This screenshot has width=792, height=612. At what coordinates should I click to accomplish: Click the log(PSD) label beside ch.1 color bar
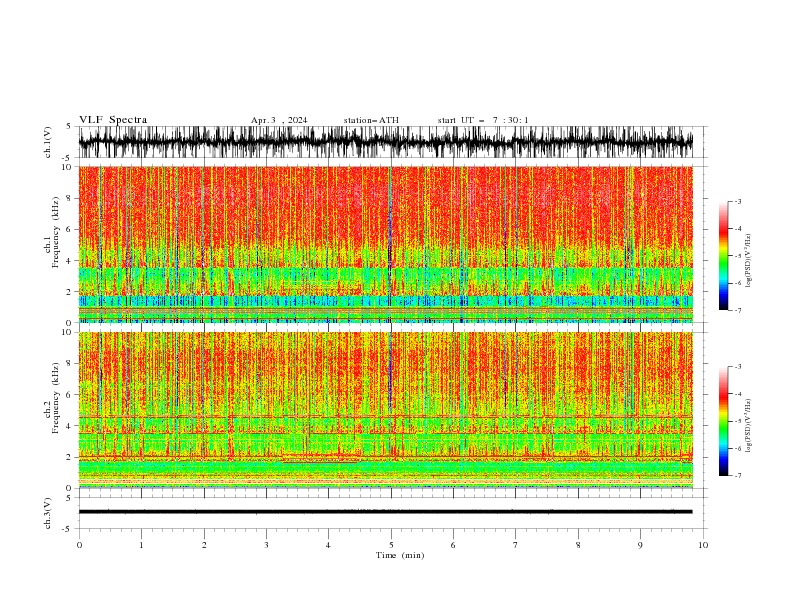pyautogui.click(x=749, y=261)
